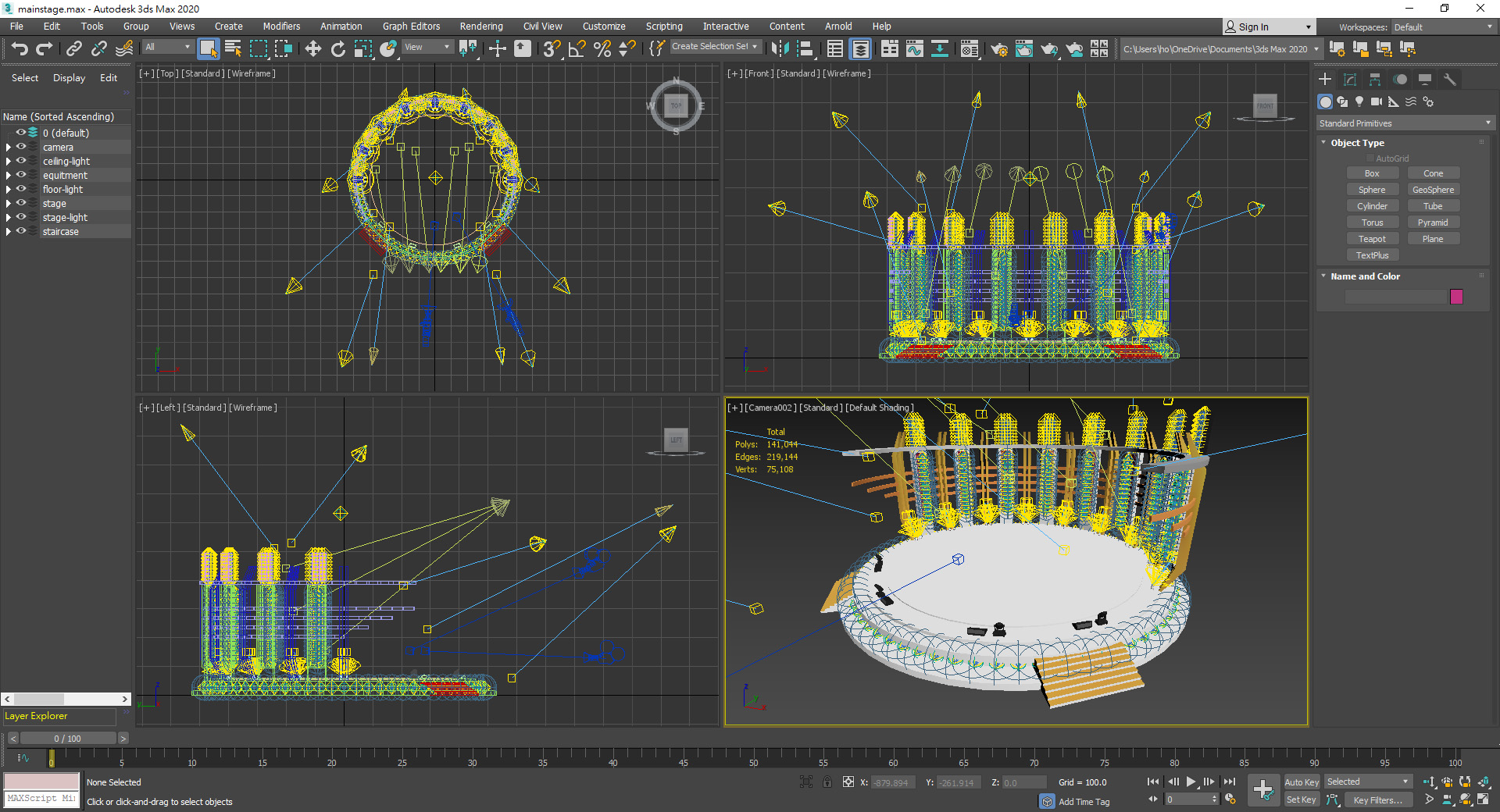The image size is (1500, 812).
Task: Toggle the selection lock padlock icon
Action: 827,782
